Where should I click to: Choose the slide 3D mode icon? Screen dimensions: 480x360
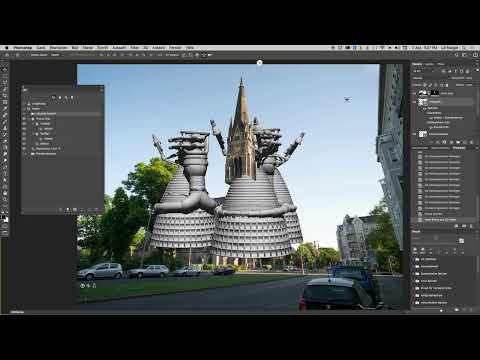click(x=204, y=55)
